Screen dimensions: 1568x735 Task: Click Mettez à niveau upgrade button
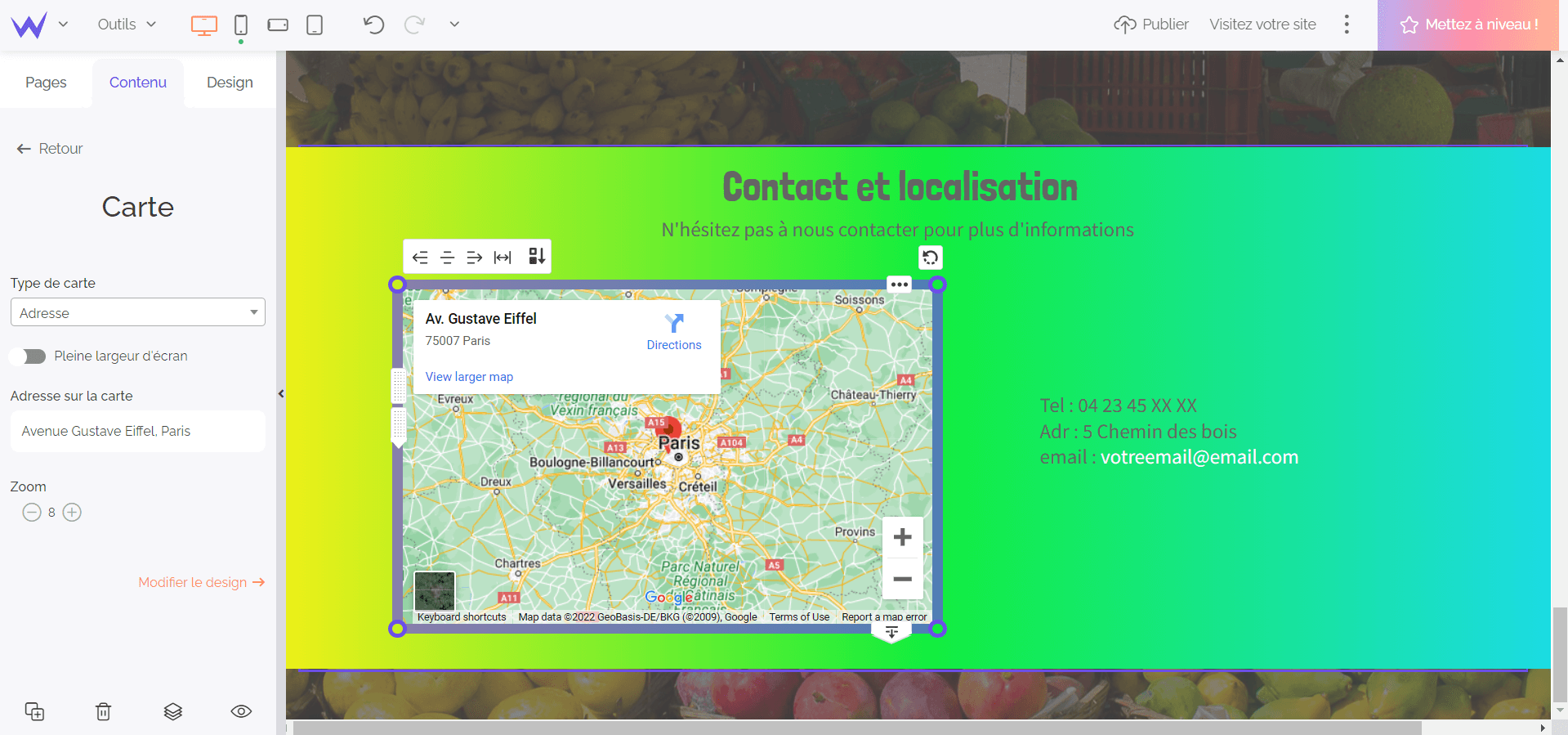[x=1468, y=25]
